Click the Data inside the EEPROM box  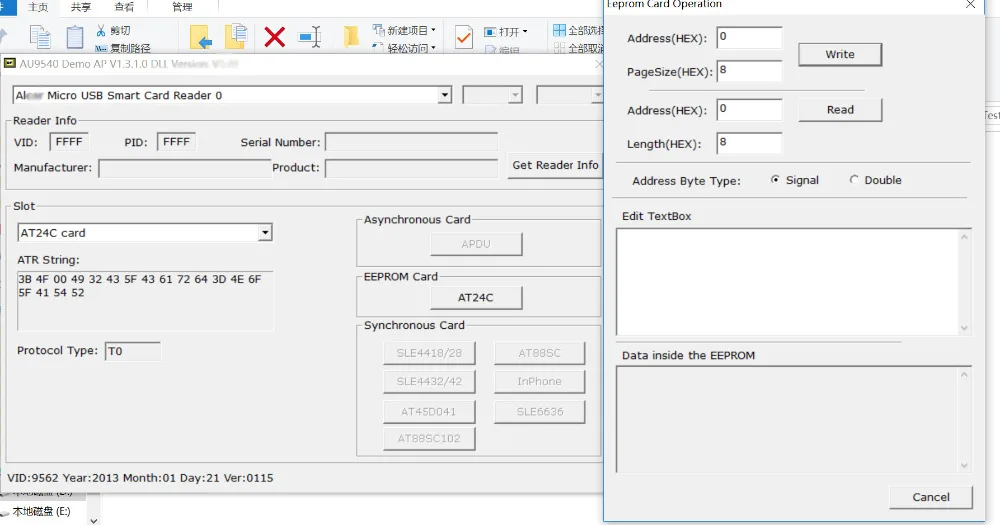coord(788,419)
